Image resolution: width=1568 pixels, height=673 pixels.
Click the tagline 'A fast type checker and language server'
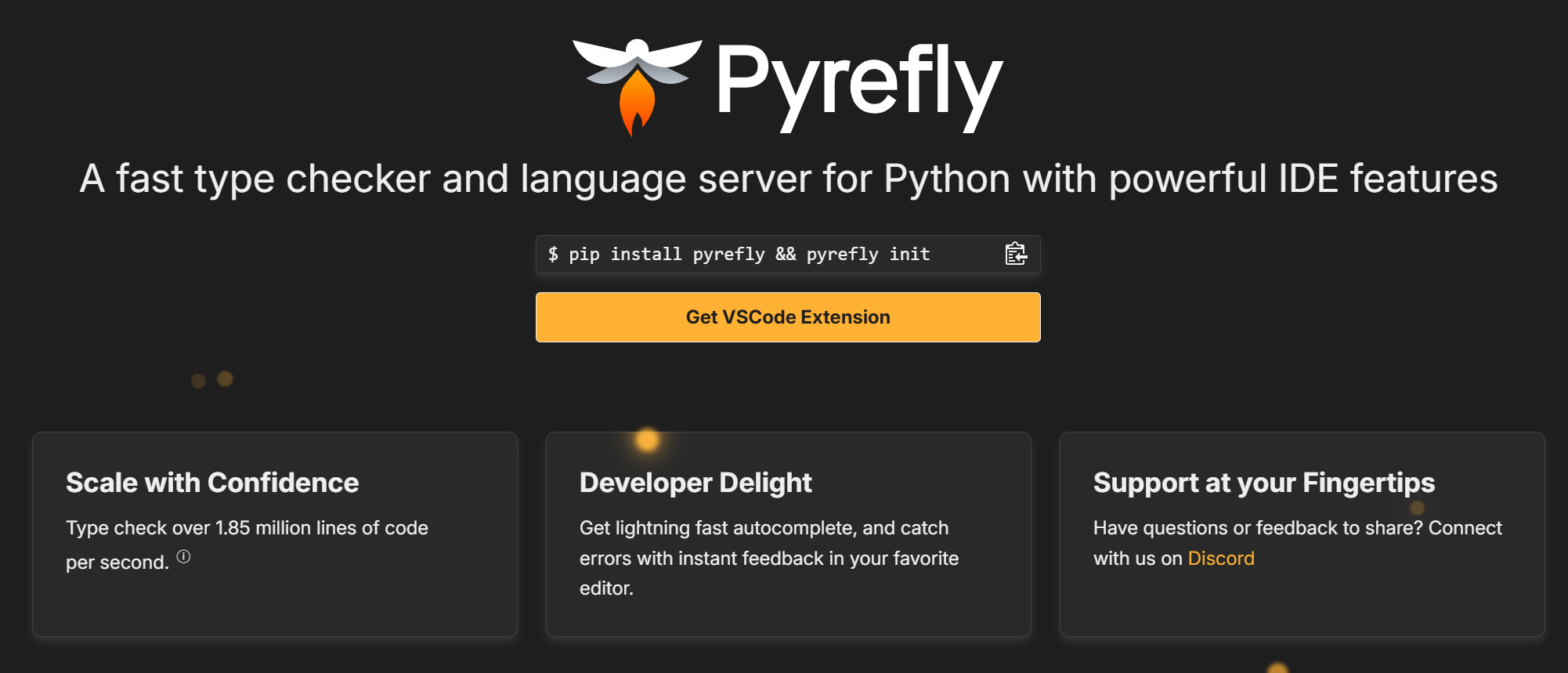[x=446, y=179]
